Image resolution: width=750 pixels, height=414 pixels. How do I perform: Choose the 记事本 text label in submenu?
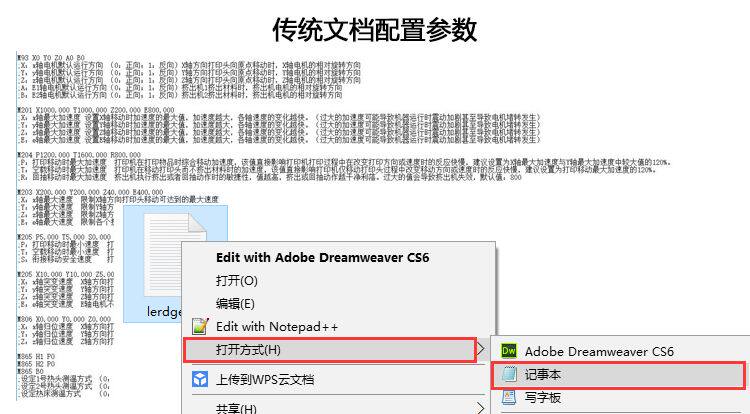542,375
